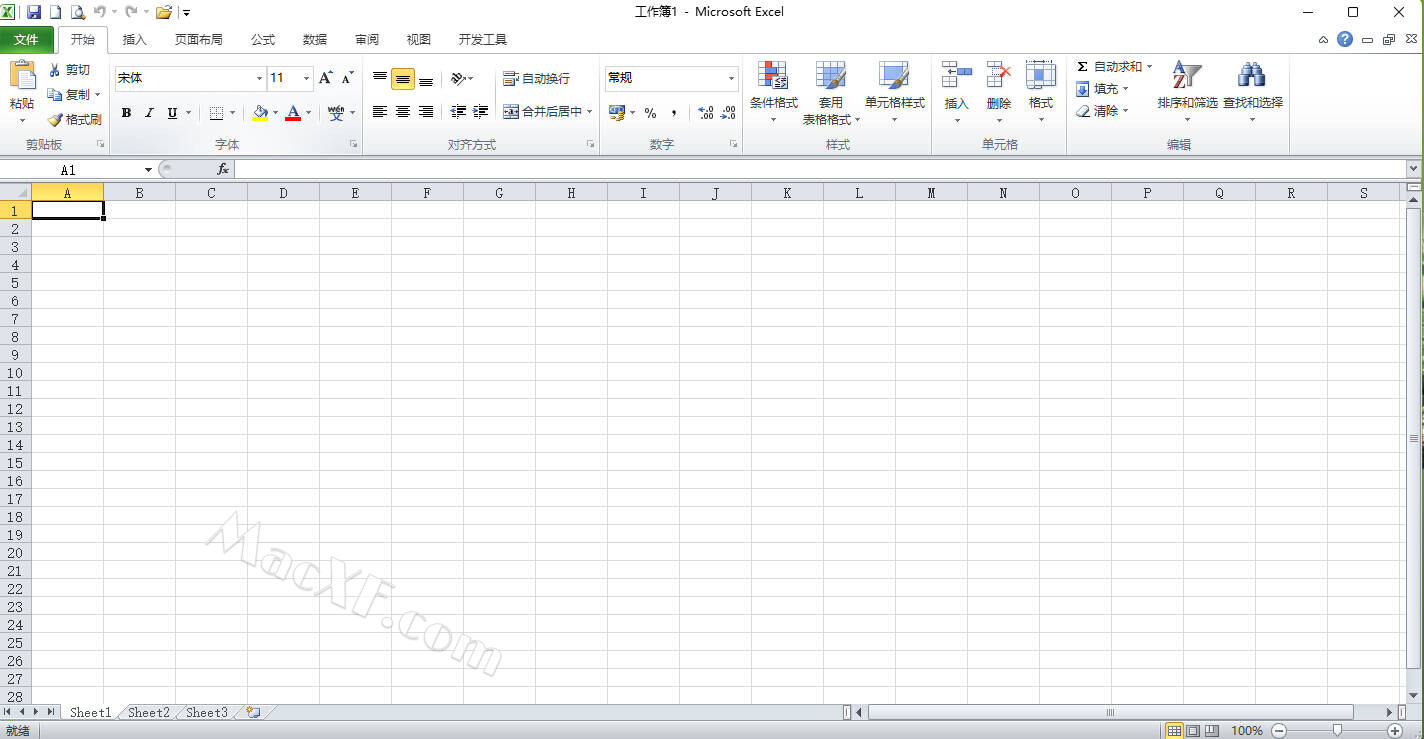Click the orientation (angled text) icon
1424x739 pixels.
[x=458, y=78]
